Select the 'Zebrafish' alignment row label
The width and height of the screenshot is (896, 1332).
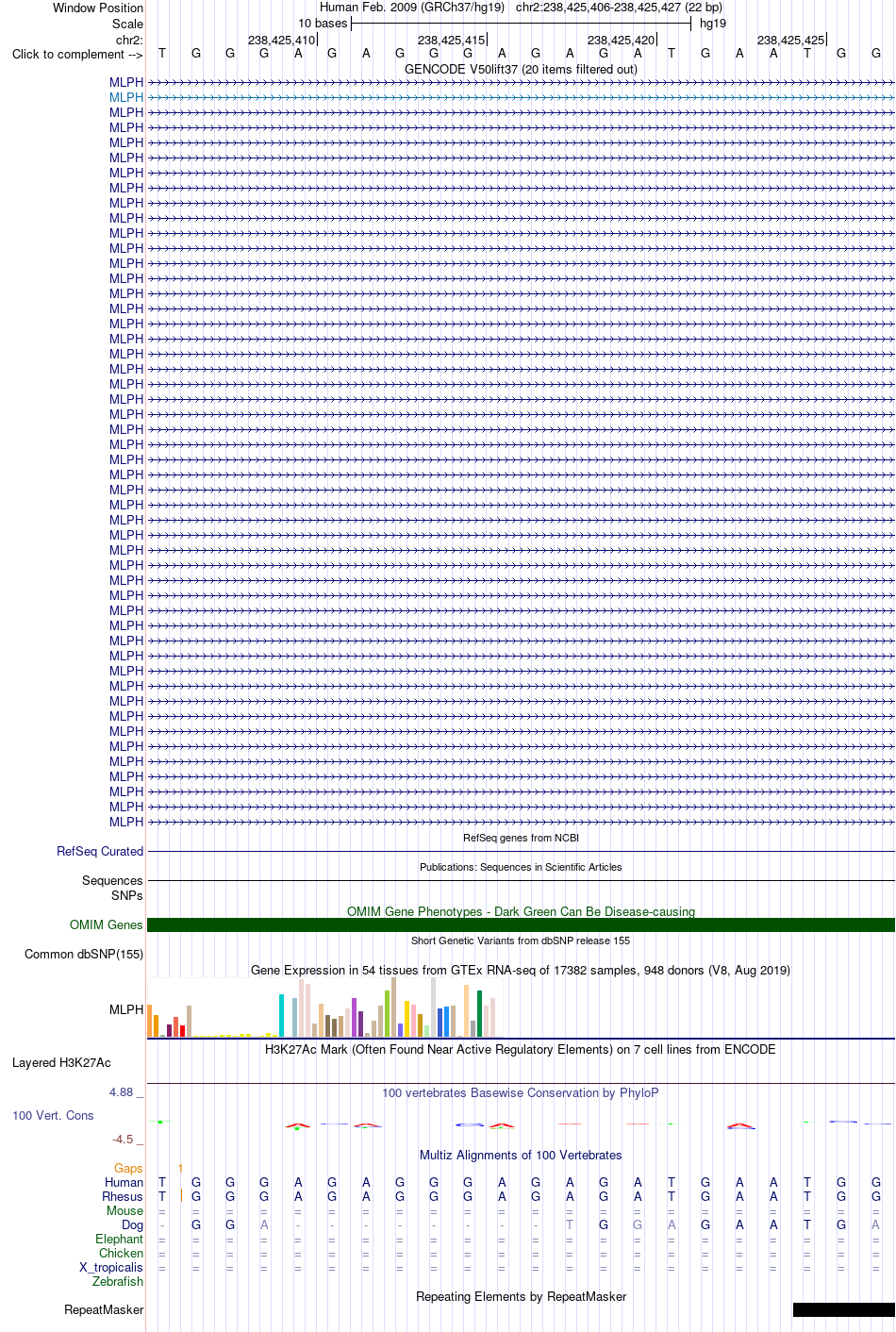(118, 1281)
